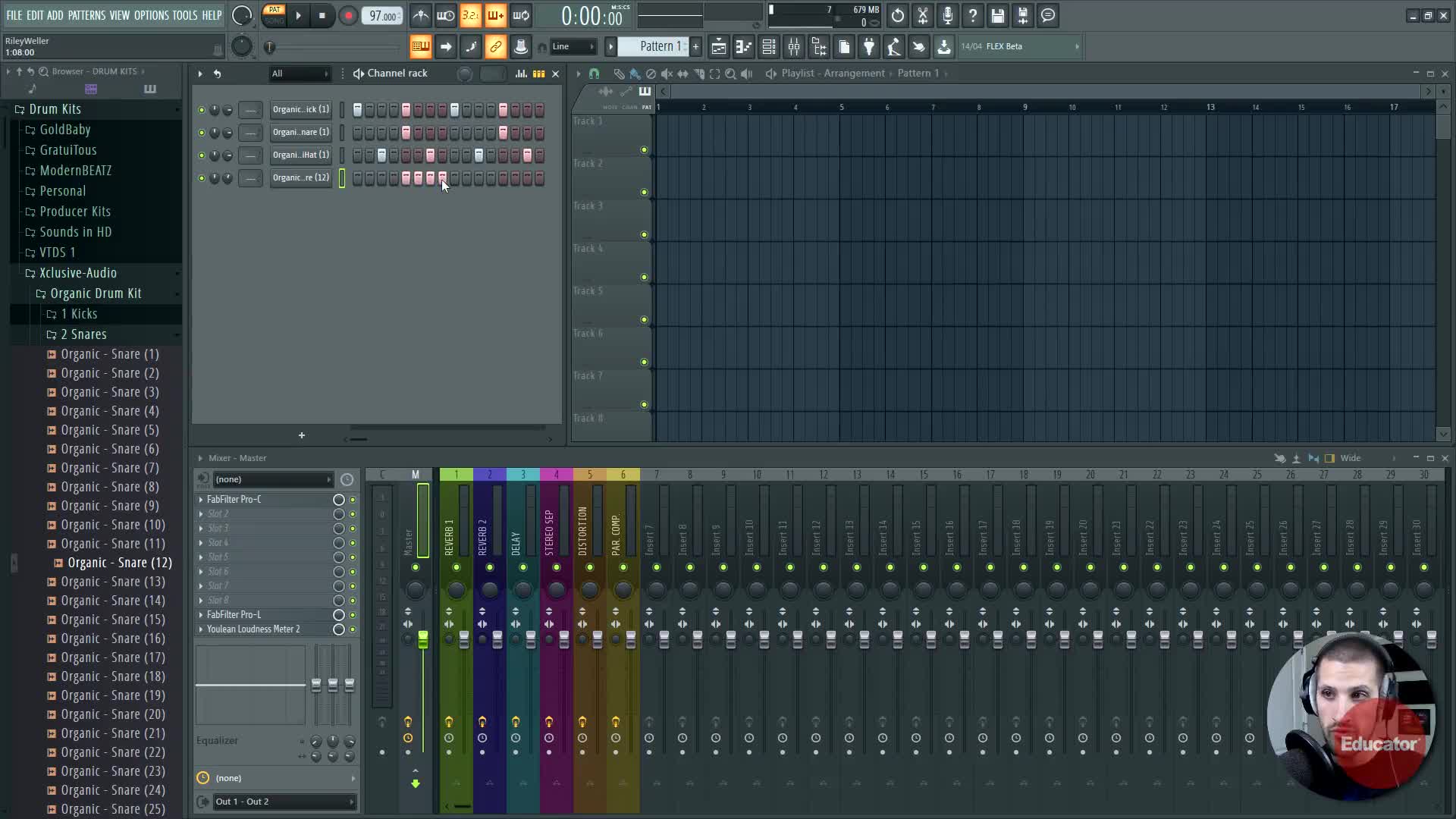
Task: Toggle countdown before recording icon
Action: coord(470,16)
